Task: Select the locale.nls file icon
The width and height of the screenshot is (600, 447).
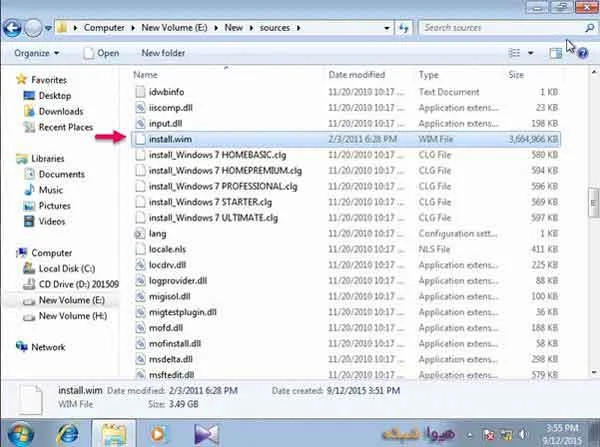Action: pyautogui.click(x=140, y=249)
